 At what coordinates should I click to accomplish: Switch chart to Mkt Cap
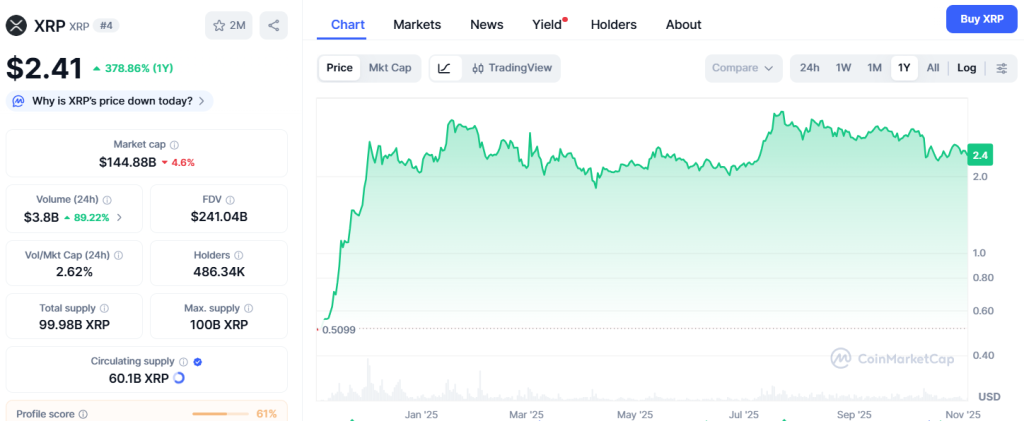(390, 68)
